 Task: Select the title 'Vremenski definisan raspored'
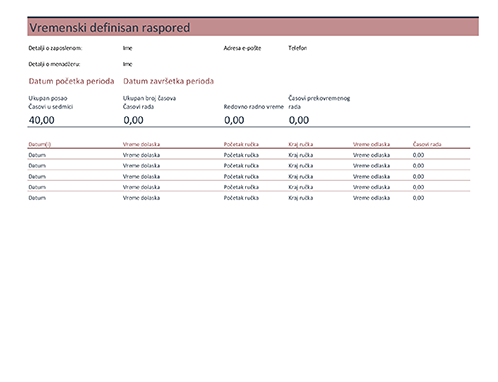coord(109,28)
